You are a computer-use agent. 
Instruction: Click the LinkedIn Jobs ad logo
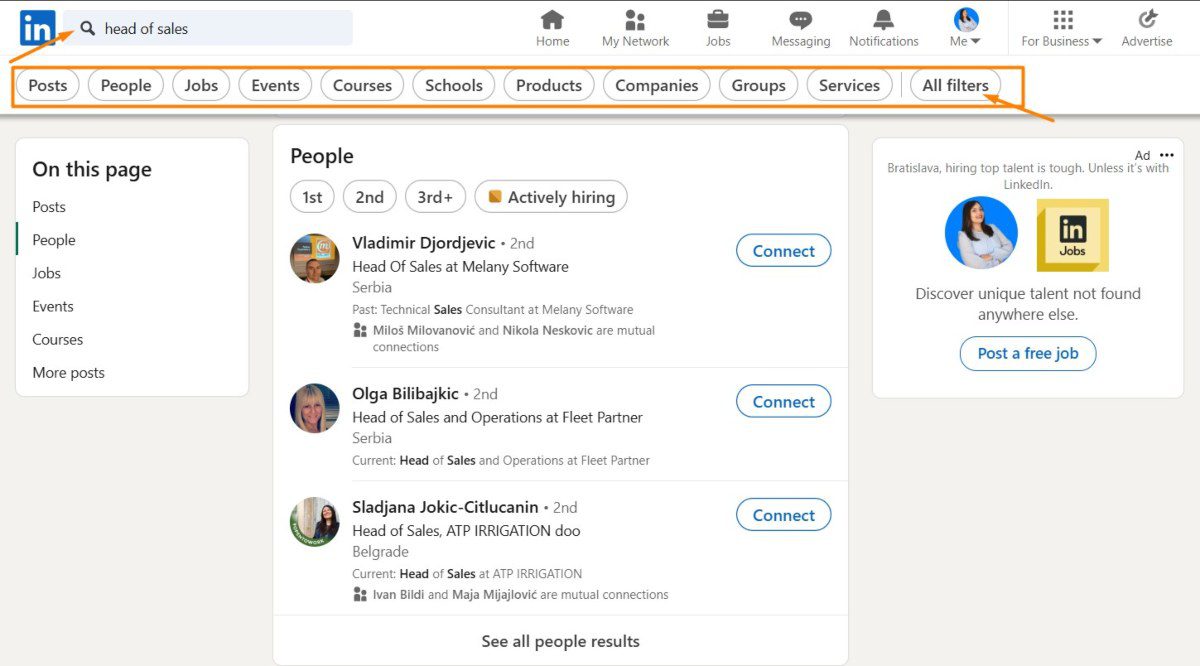(x=1072, y=235)
